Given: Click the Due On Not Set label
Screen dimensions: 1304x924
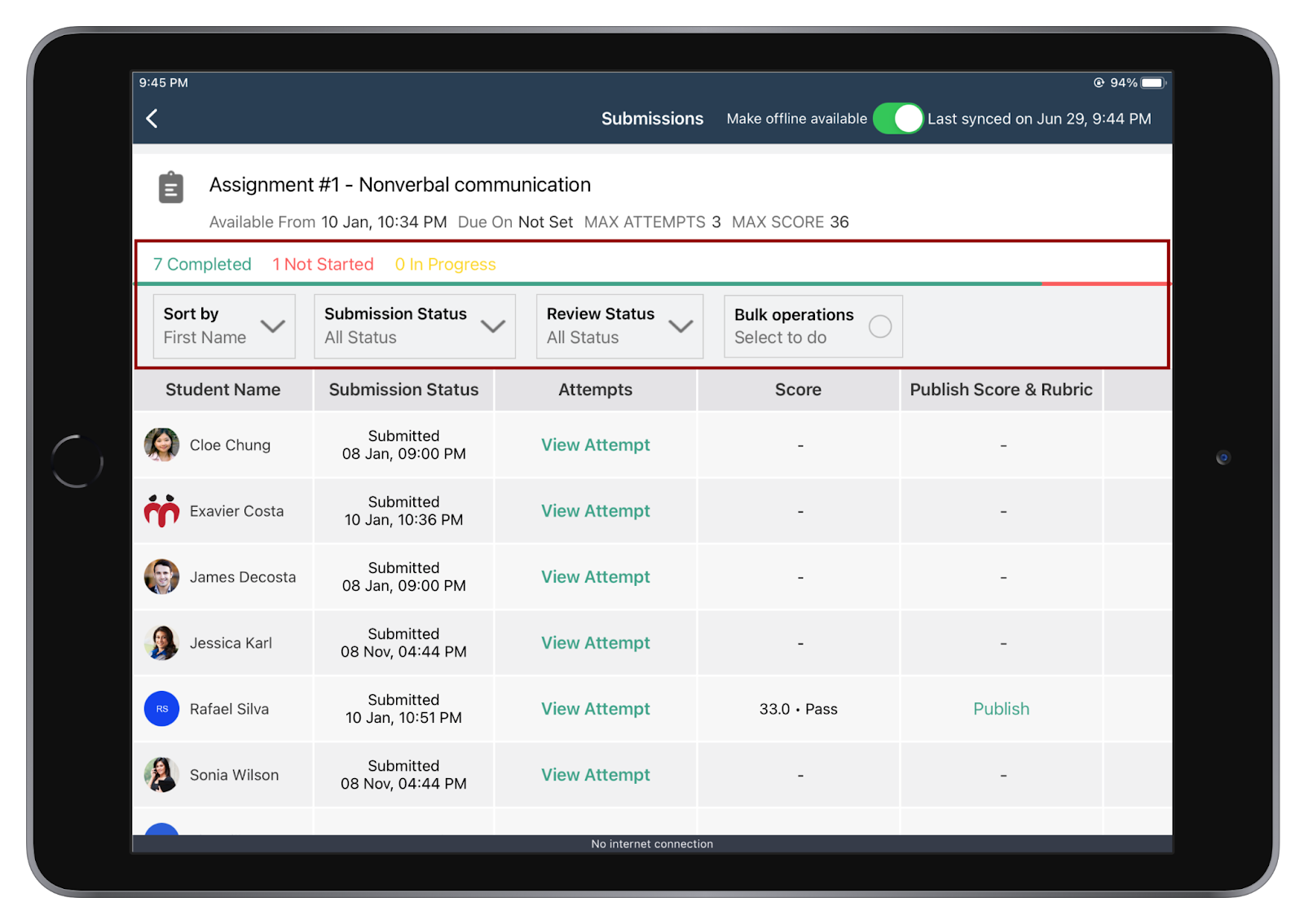Looking at the screenshot, I should pos(515,222).
